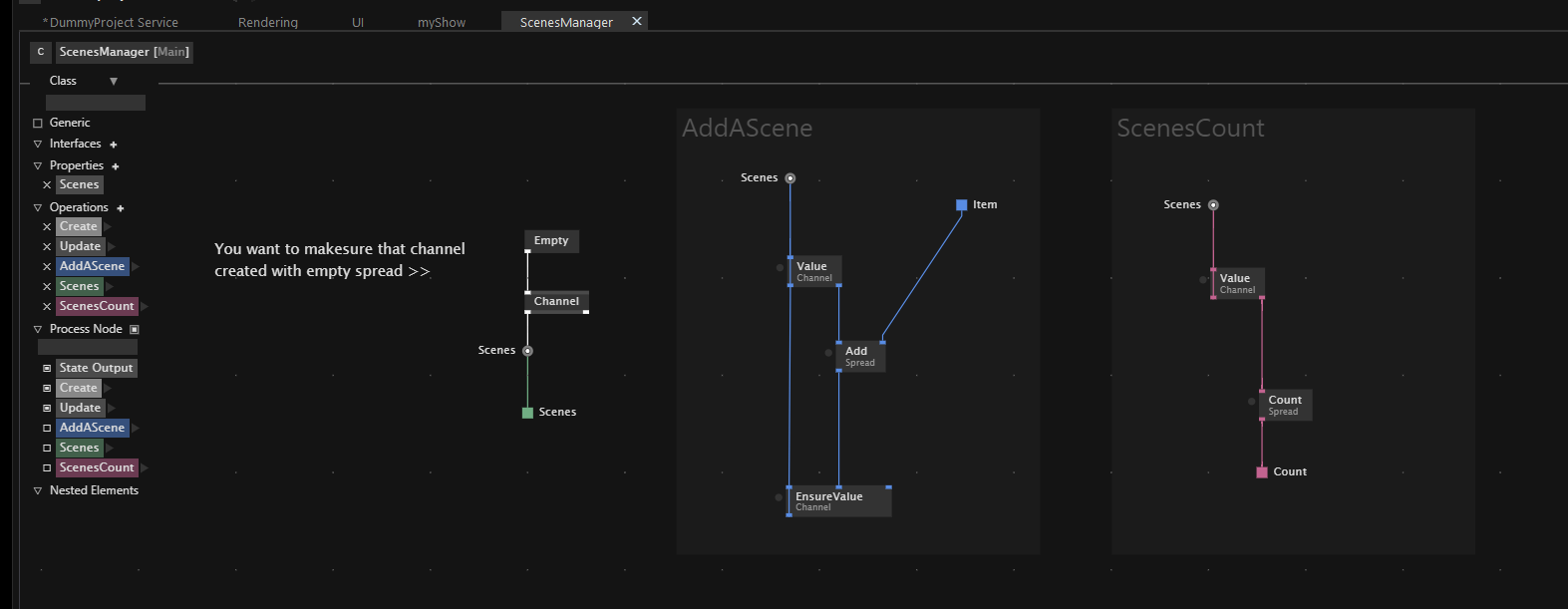Viewport: 1568px width, 609px height.
Task: Collapse the Operations section
Action: click(x=38, y=208)
